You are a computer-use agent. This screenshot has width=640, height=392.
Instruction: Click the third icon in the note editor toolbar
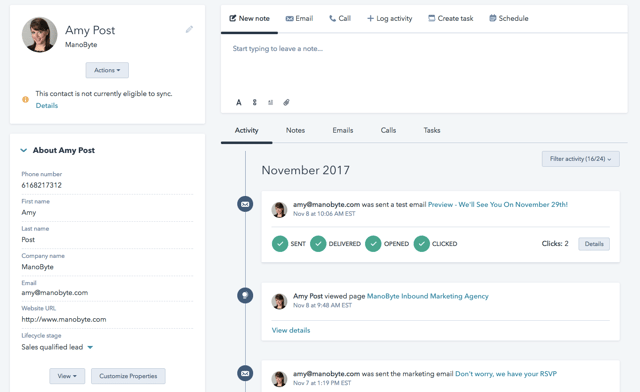pyautogui.click(x=270, y=102)
